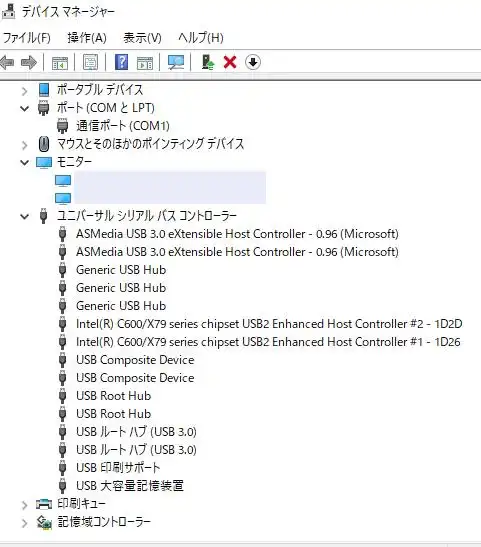Viewport: 481px width, 547px height.
Task: Select 通信ポート (COM1) entry
Action: 123,126
